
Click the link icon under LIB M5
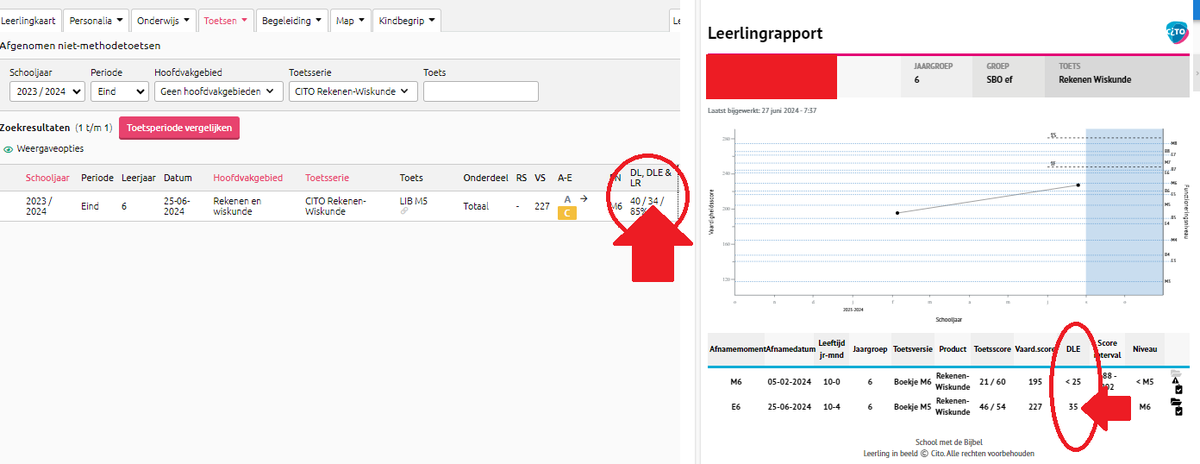[403, 211]
